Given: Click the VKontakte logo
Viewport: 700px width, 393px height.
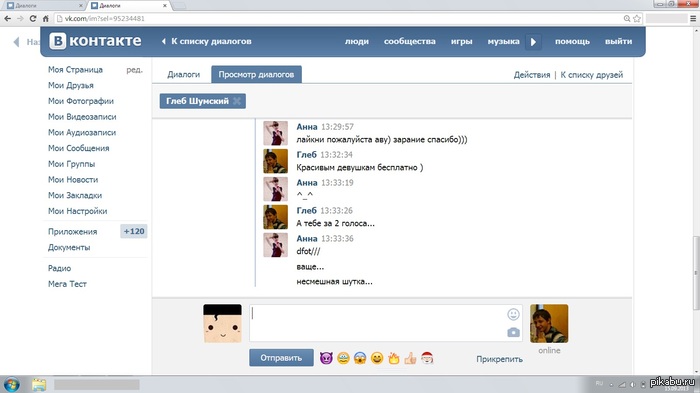Looking at the screenshot, I should click(95, 41).
